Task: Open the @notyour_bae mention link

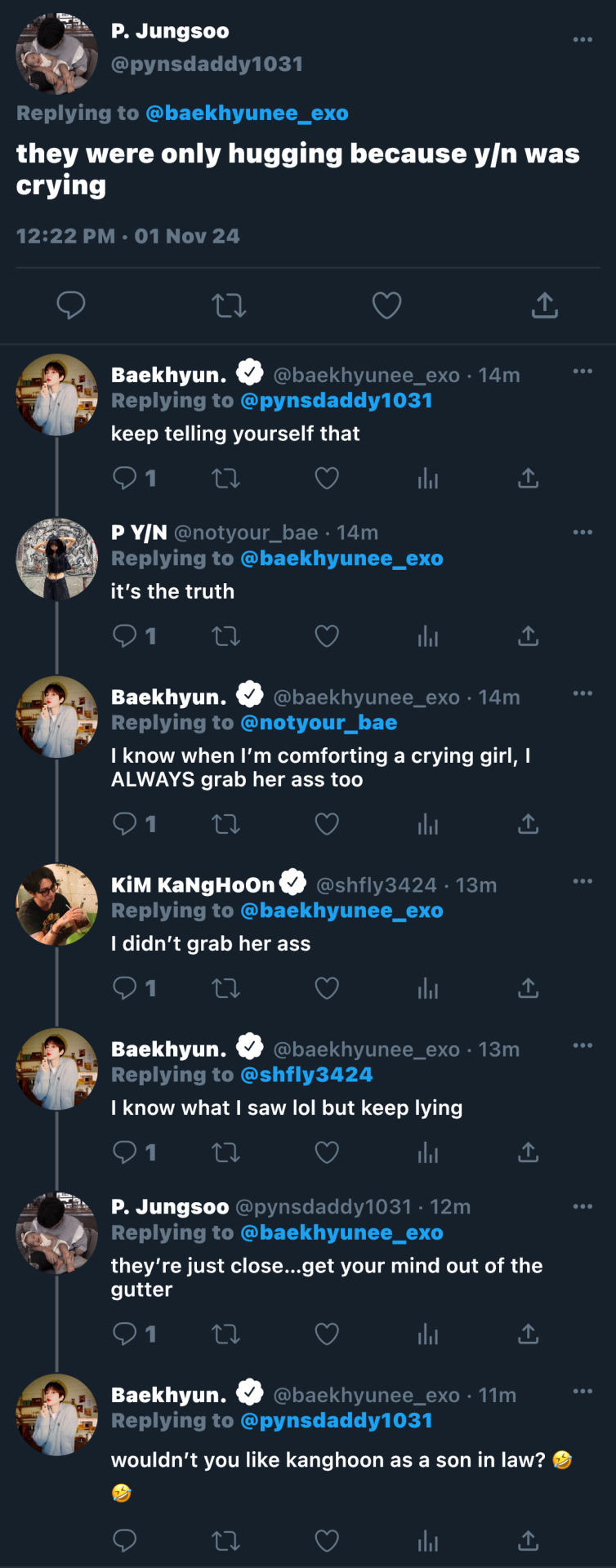Action: coord(319,723)
